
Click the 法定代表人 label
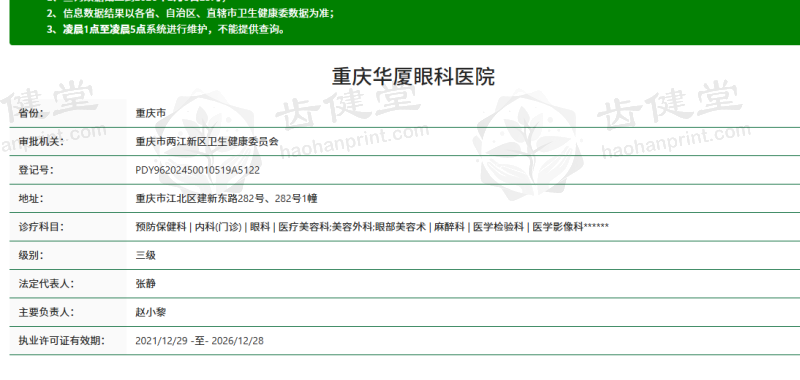[46, 284]
